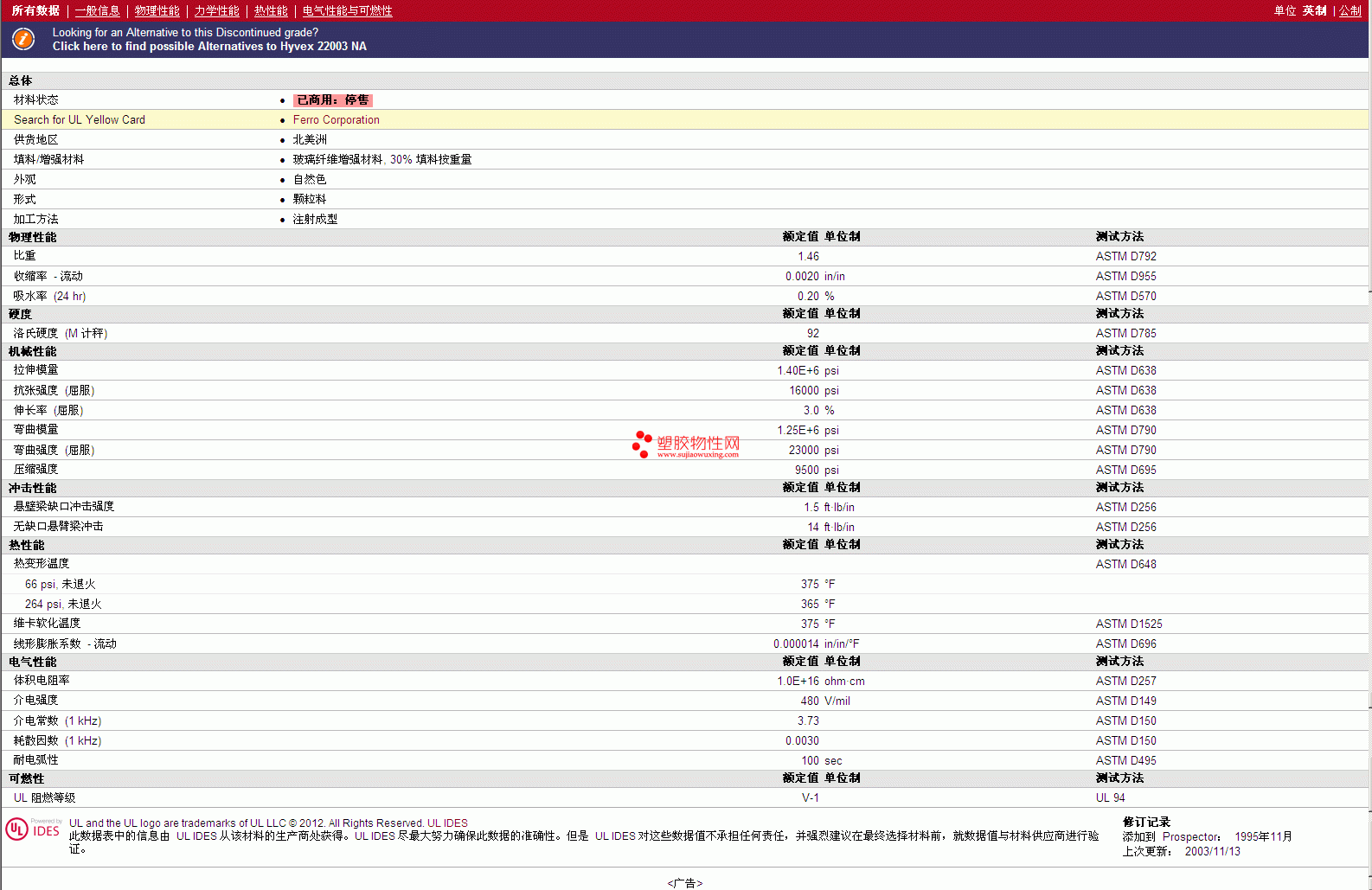The height and width of the screenshot is (890, 1372).
Task: Click the <广告> label at bottom
Action: pyautogui.click(x=685, y=883)
